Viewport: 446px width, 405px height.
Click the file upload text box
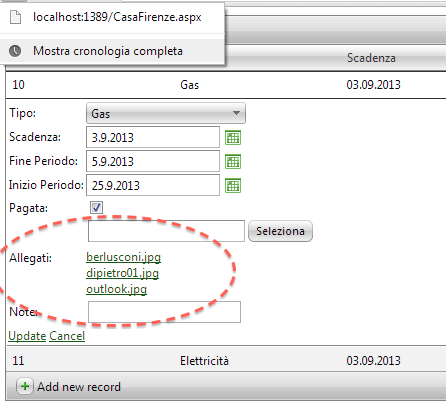pos(166,231)
